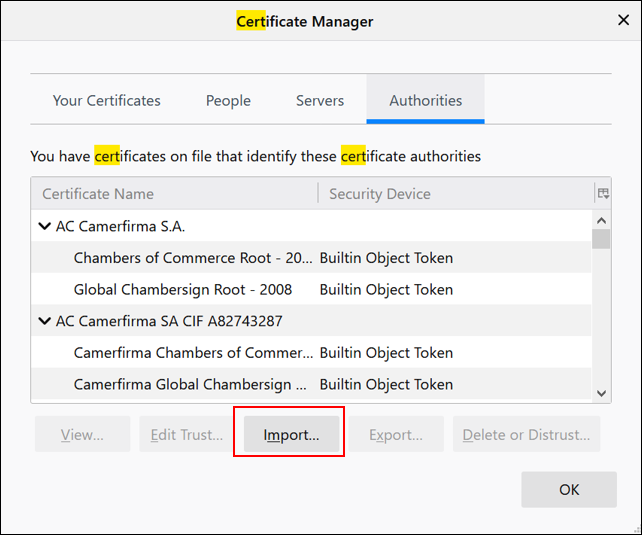The width and height of the screenshot is (642, 535).
Task: Collapse the AC Camerfirma SA CIF A82743287 group
Action: coord(44,321)
